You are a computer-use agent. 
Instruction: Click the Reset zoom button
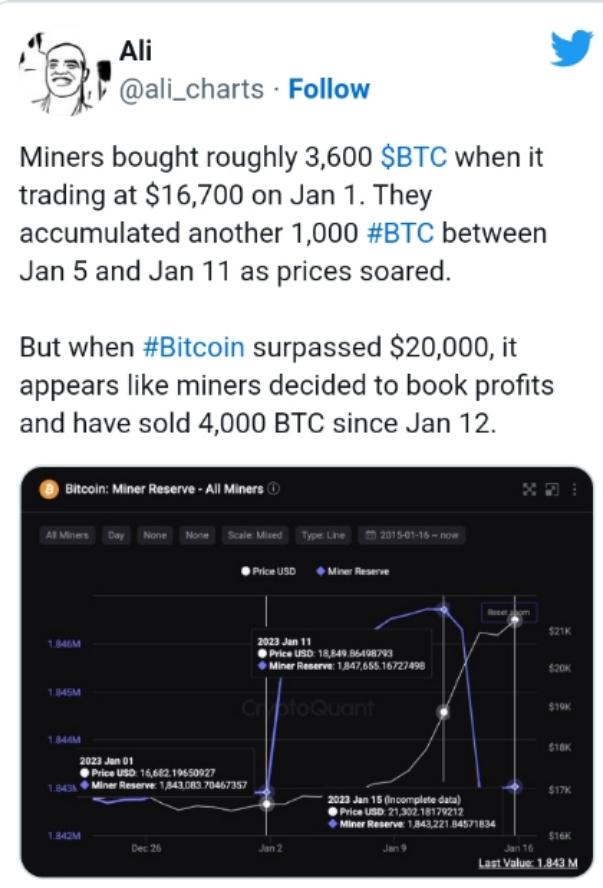coord(508,612)
